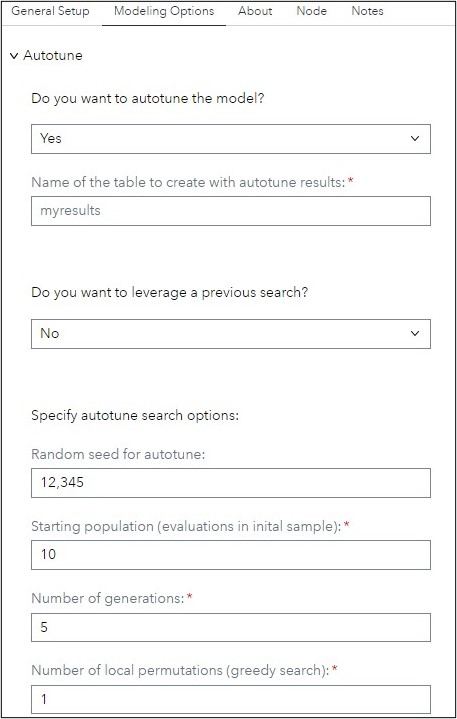Open the About tab

click(255, 11)
